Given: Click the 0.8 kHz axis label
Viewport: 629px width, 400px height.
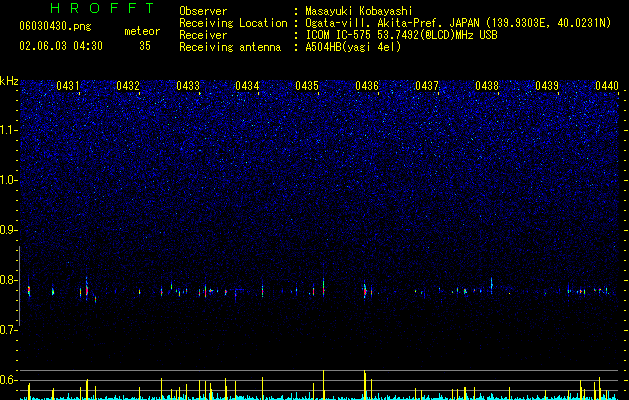Looking at the screenshot, I should click(x=8, y=280).
